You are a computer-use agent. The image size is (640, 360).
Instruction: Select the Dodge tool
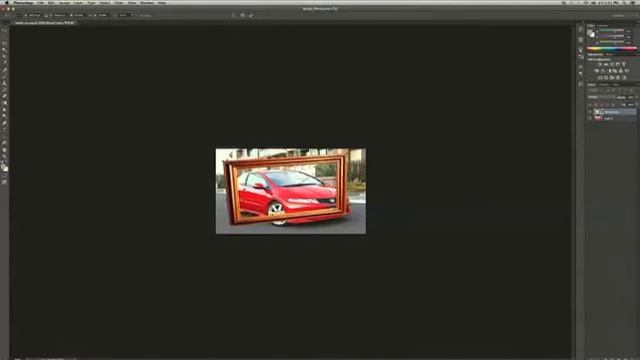tap(4, 116)
